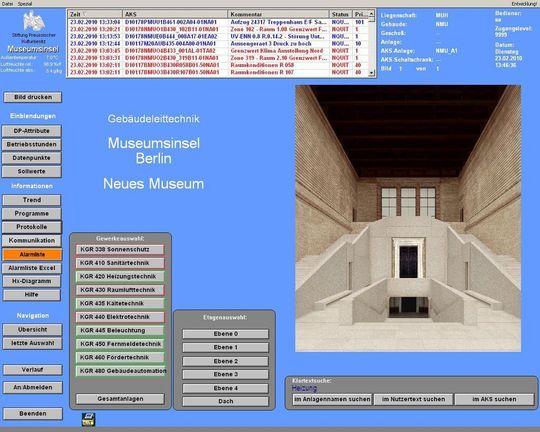Click the Bild drucken button
The image size is (540, 432).
click(x=33, y=97)
